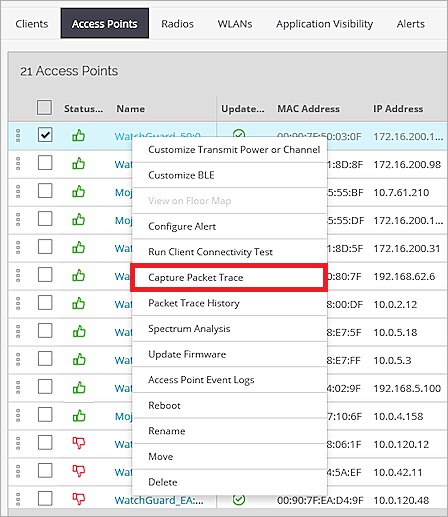Select the Access Points tab
Viewport: 448px width, 517px height.
click(105, 24)
